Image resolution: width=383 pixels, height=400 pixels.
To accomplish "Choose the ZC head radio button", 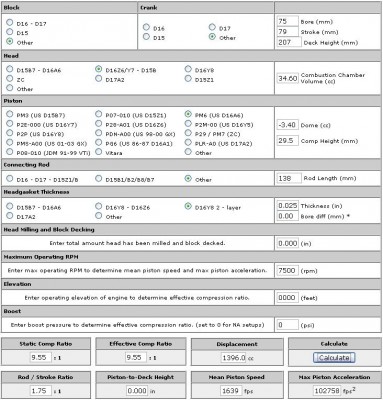I will pos(10,79).
